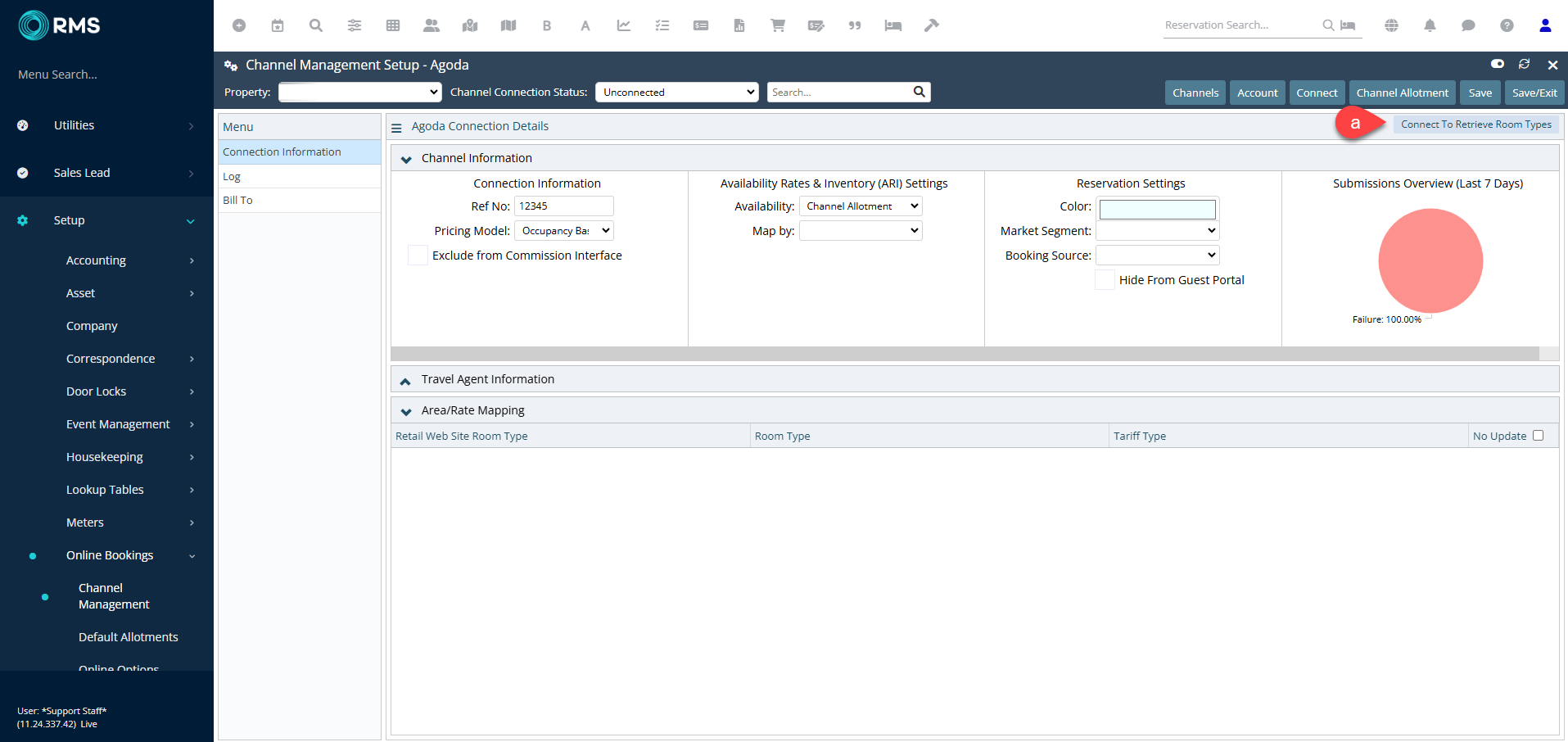Click the refresh icon in window header

click(1524, 64)
